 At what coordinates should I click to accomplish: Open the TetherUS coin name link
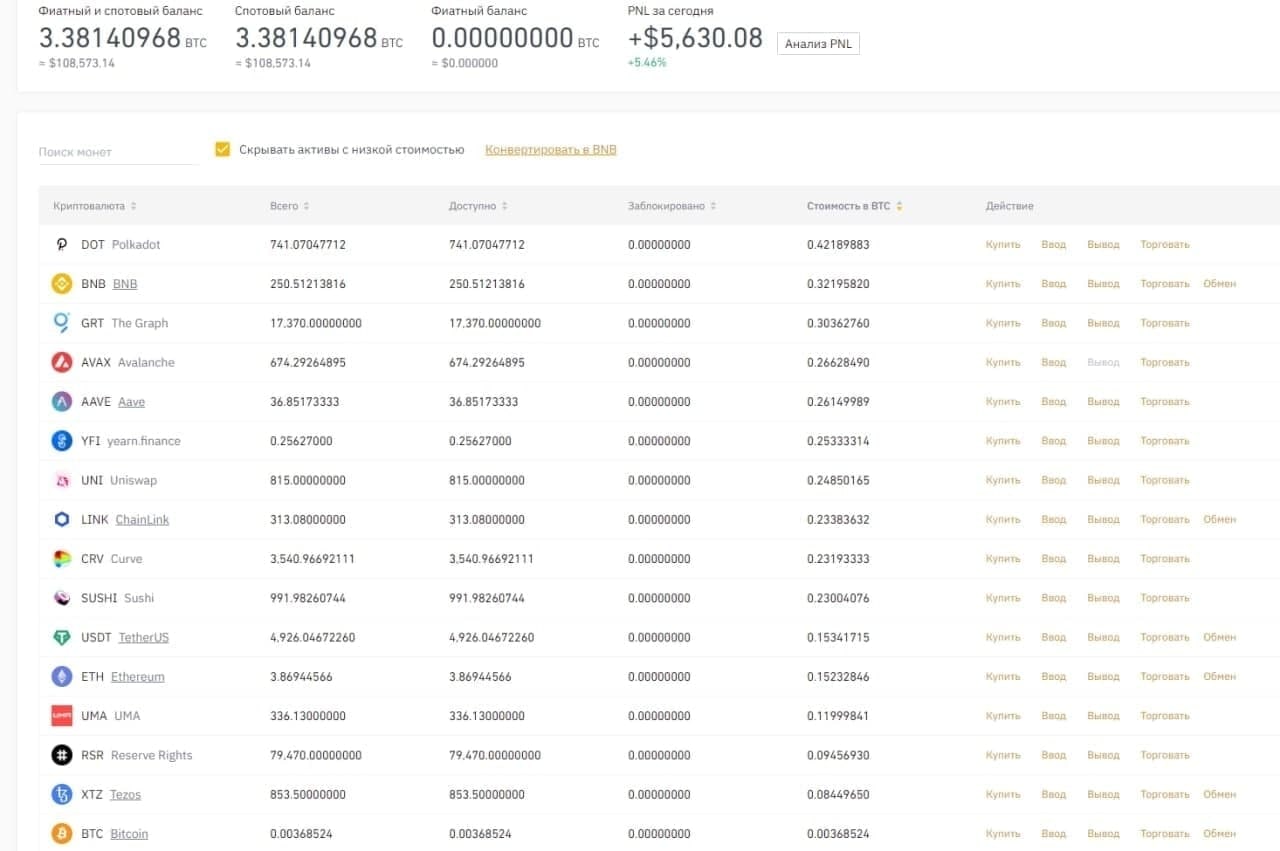tap(144, 637)
